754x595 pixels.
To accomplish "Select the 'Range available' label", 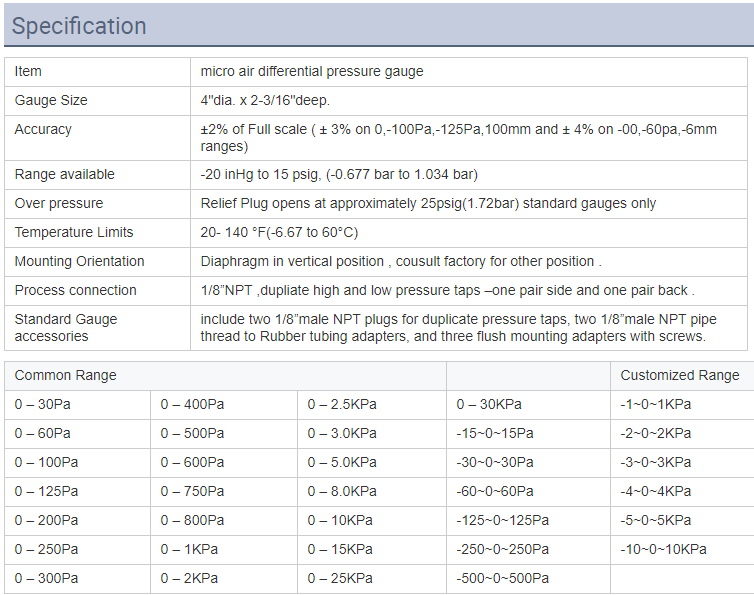I will (x=64, y=175).
